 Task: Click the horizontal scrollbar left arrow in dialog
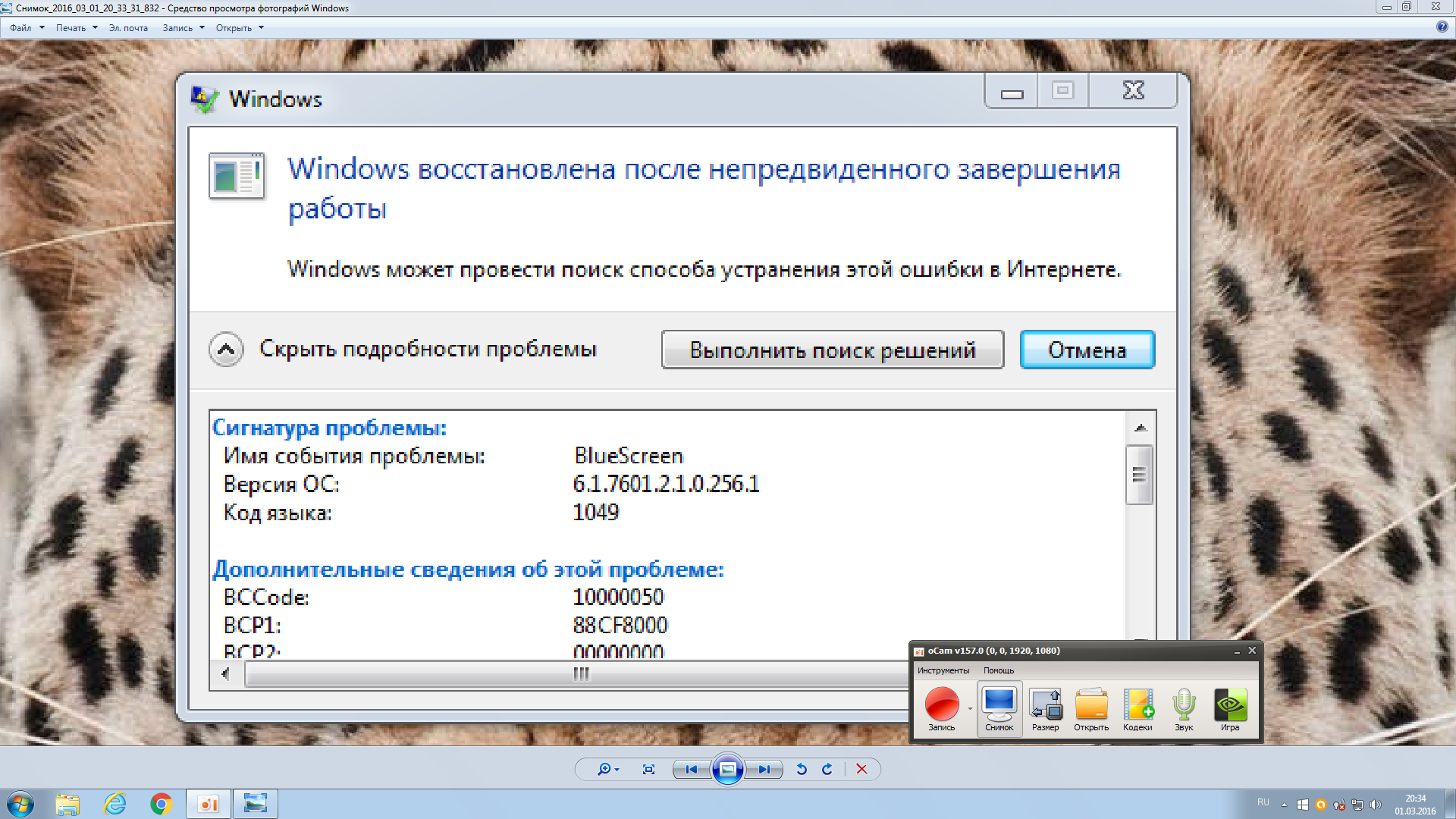(x=225, y=673)
